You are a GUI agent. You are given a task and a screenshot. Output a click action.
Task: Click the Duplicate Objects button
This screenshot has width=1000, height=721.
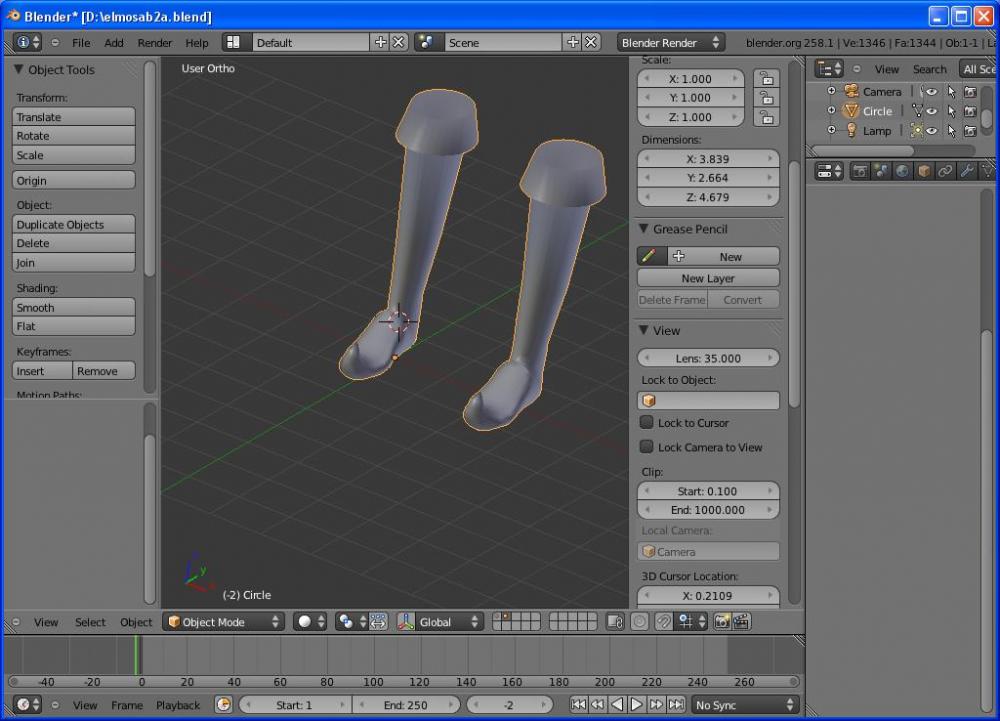click(x=74, y=225)
